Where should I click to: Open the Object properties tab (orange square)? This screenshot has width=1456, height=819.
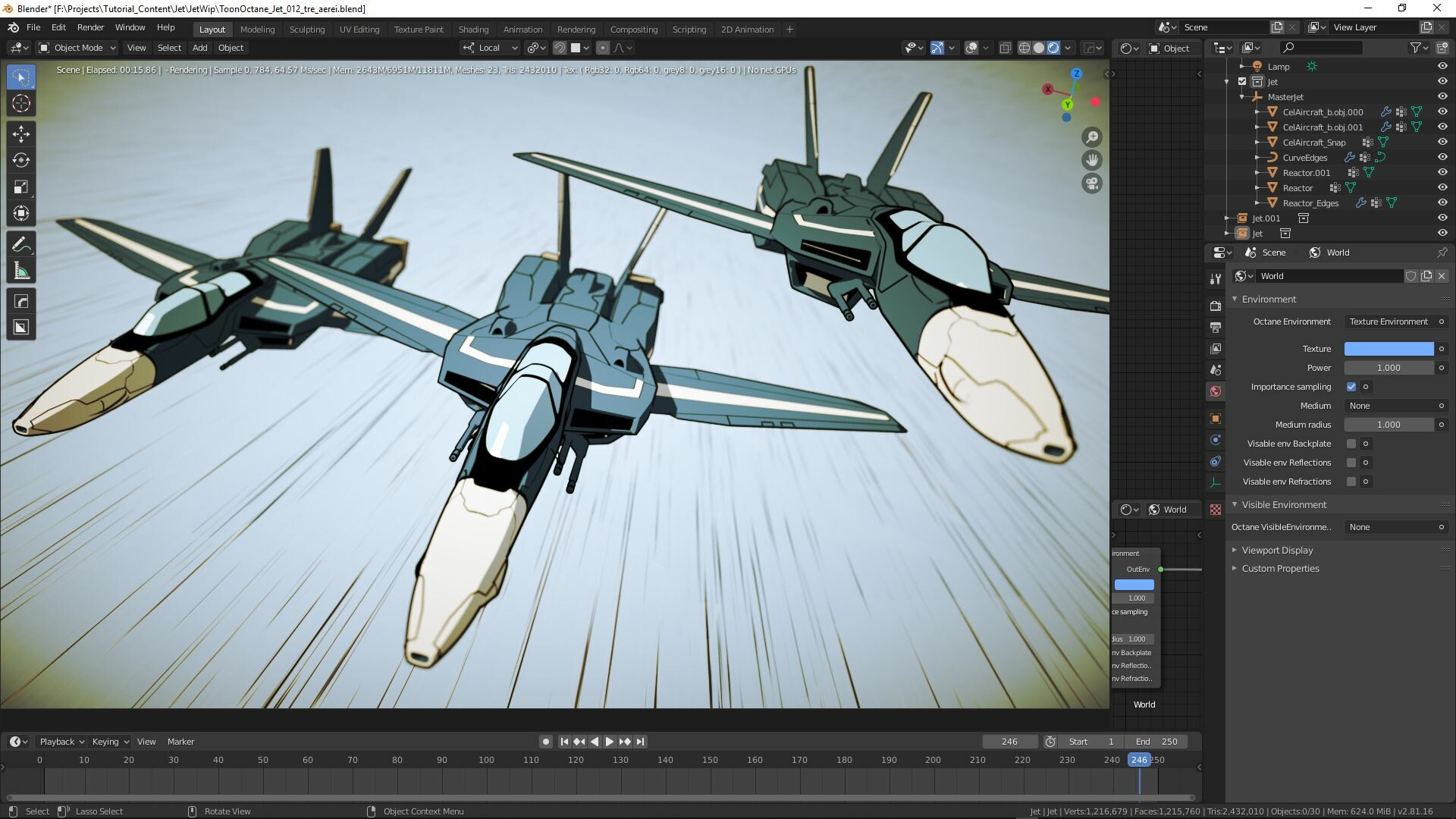[x=1216, y=419]
